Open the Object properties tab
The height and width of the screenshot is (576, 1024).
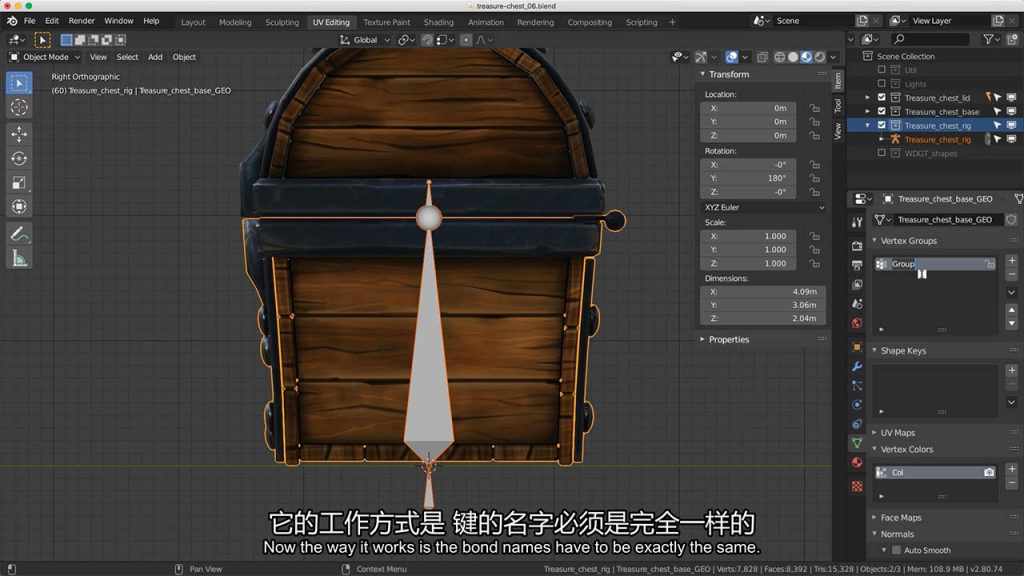(857, 347)
